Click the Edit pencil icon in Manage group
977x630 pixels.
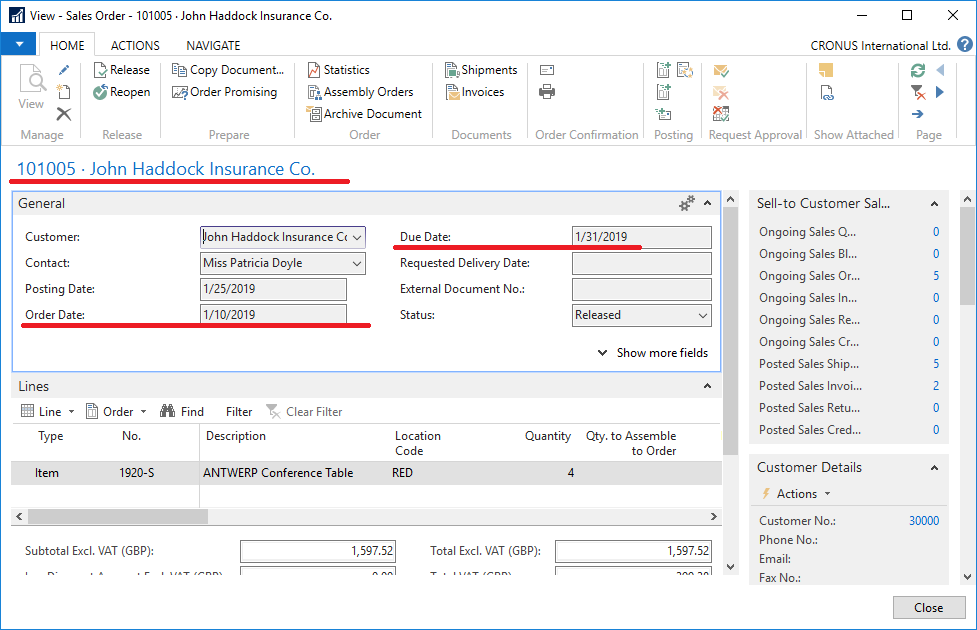pos(64,70)
